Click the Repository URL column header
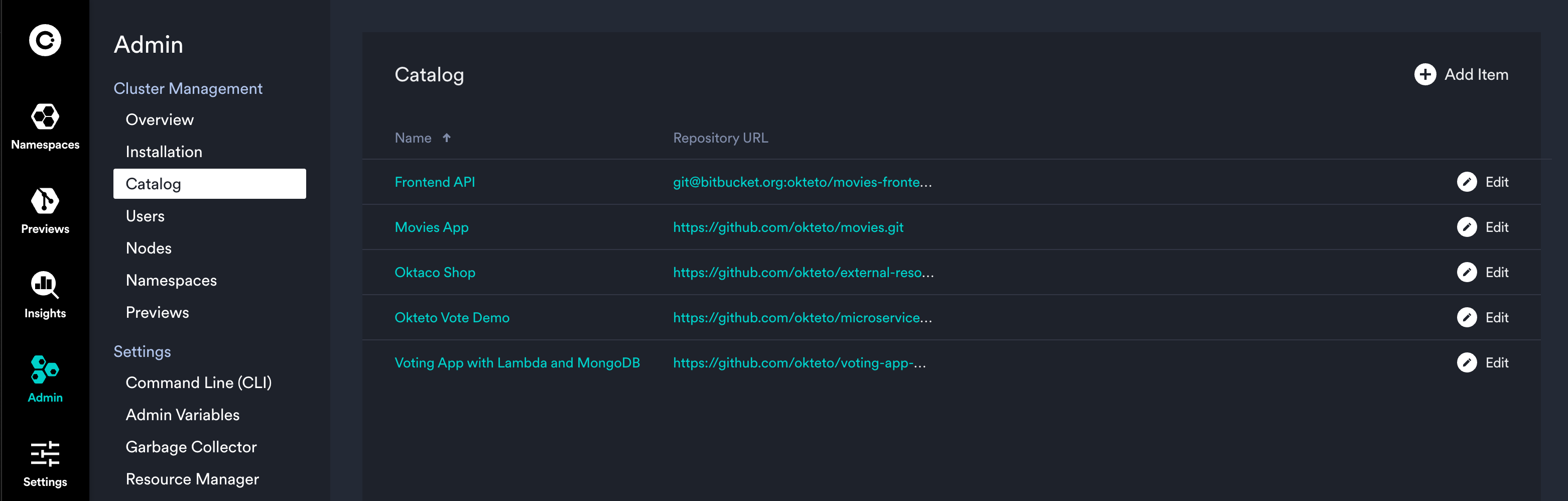The width and height of the screenshot is (1568, 501). [x=720, y=138]
